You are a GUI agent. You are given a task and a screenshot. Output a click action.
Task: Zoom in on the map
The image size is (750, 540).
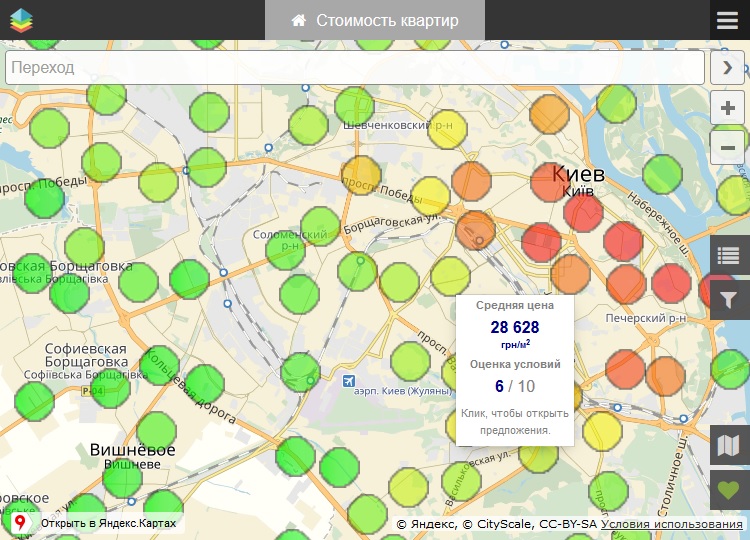click(x=727, y=108)
